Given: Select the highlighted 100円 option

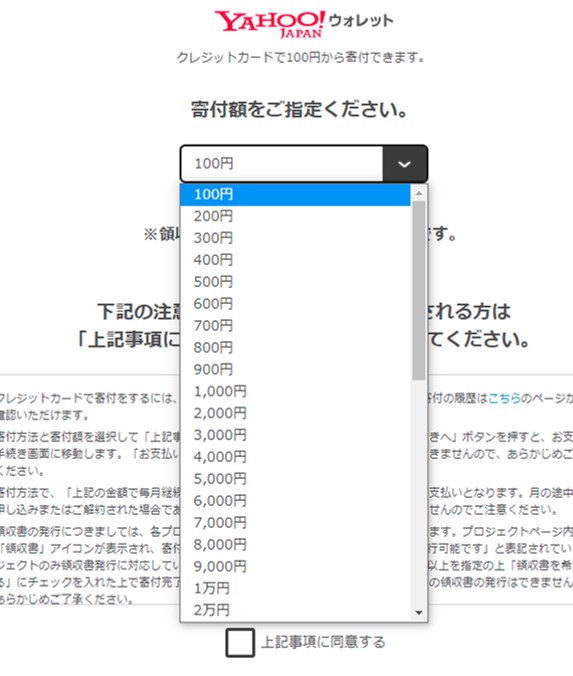Looking at the screenshot, I should click(x=295, y=194).
